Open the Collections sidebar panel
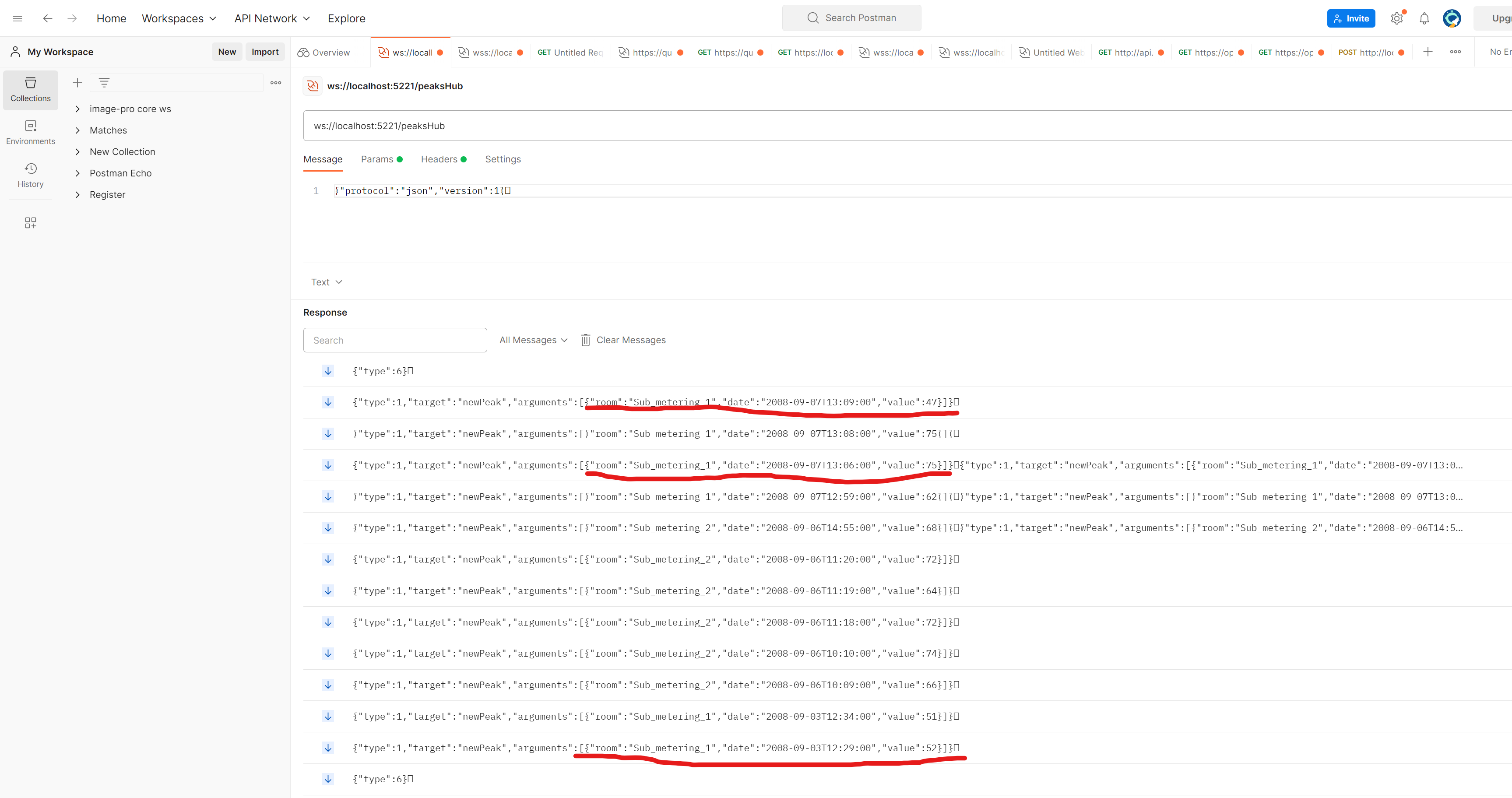Image resolution: width=1512 pixels, height=798 pixels. coord(30,89)
